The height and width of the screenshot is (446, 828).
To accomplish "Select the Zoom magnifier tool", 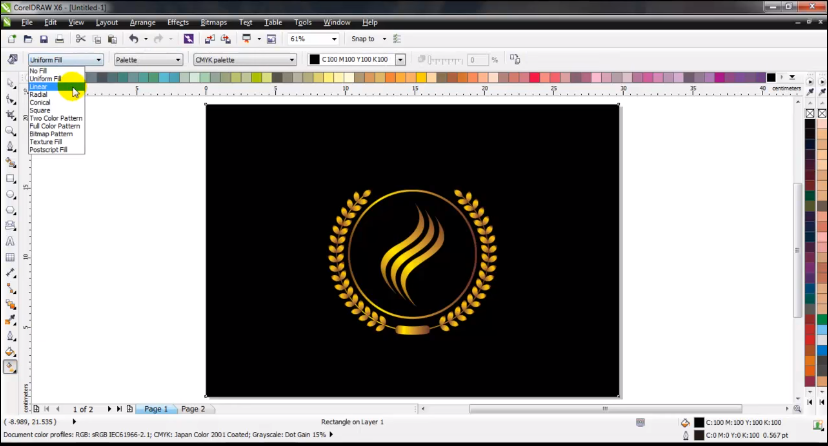I will (10, 131).
